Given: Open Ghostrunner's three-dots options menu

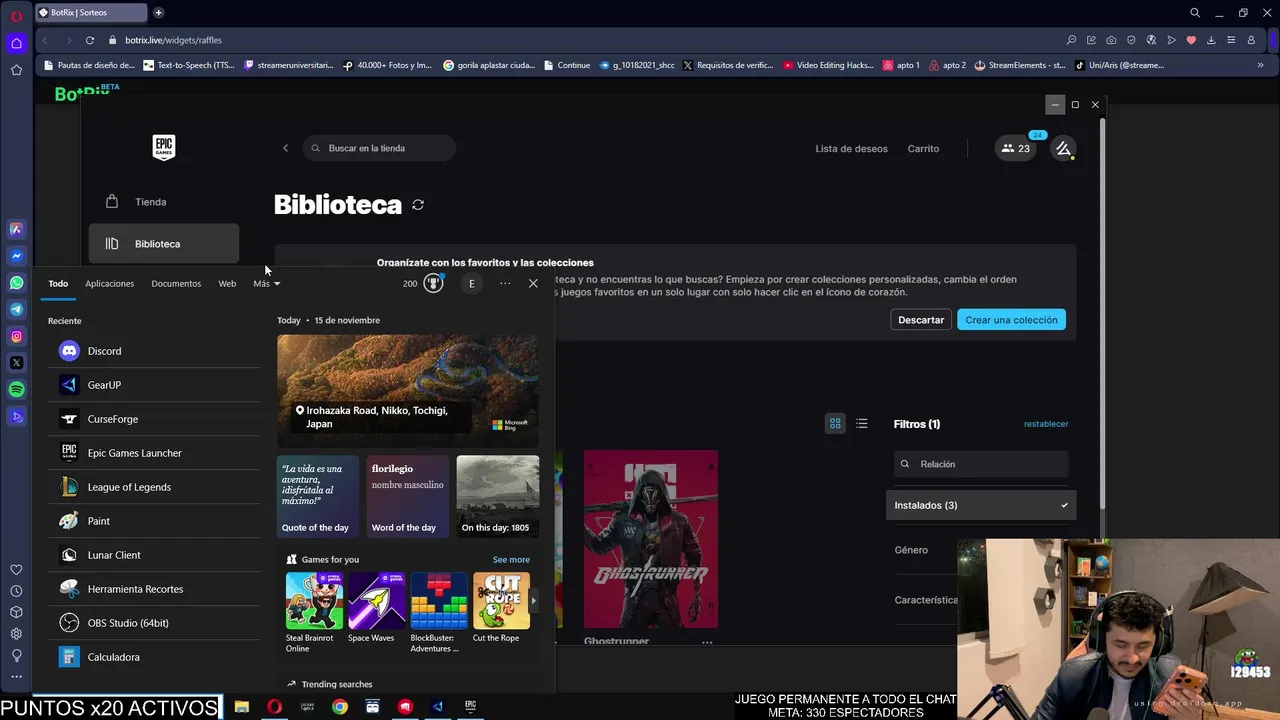Looking at the screenshot, I should point(707,642).
